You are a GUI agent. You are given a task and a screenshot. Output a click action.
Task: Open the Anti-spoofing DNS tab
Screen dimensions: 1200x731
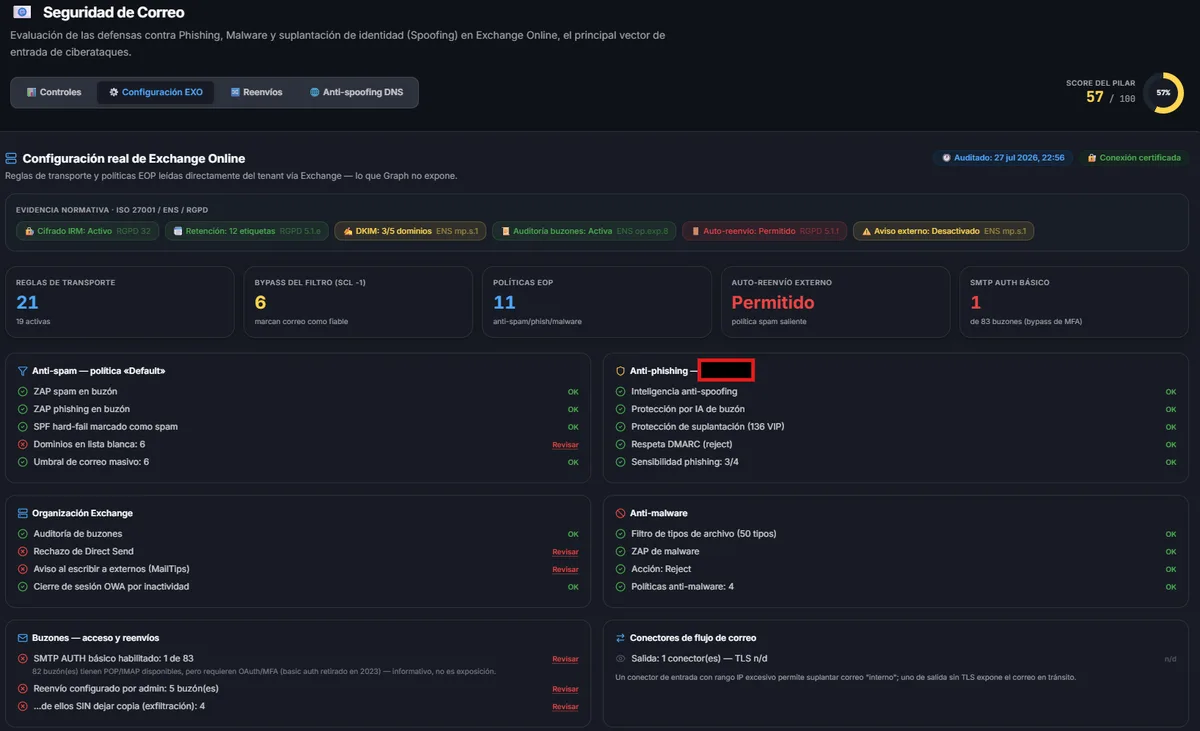[x=356, y=92]
